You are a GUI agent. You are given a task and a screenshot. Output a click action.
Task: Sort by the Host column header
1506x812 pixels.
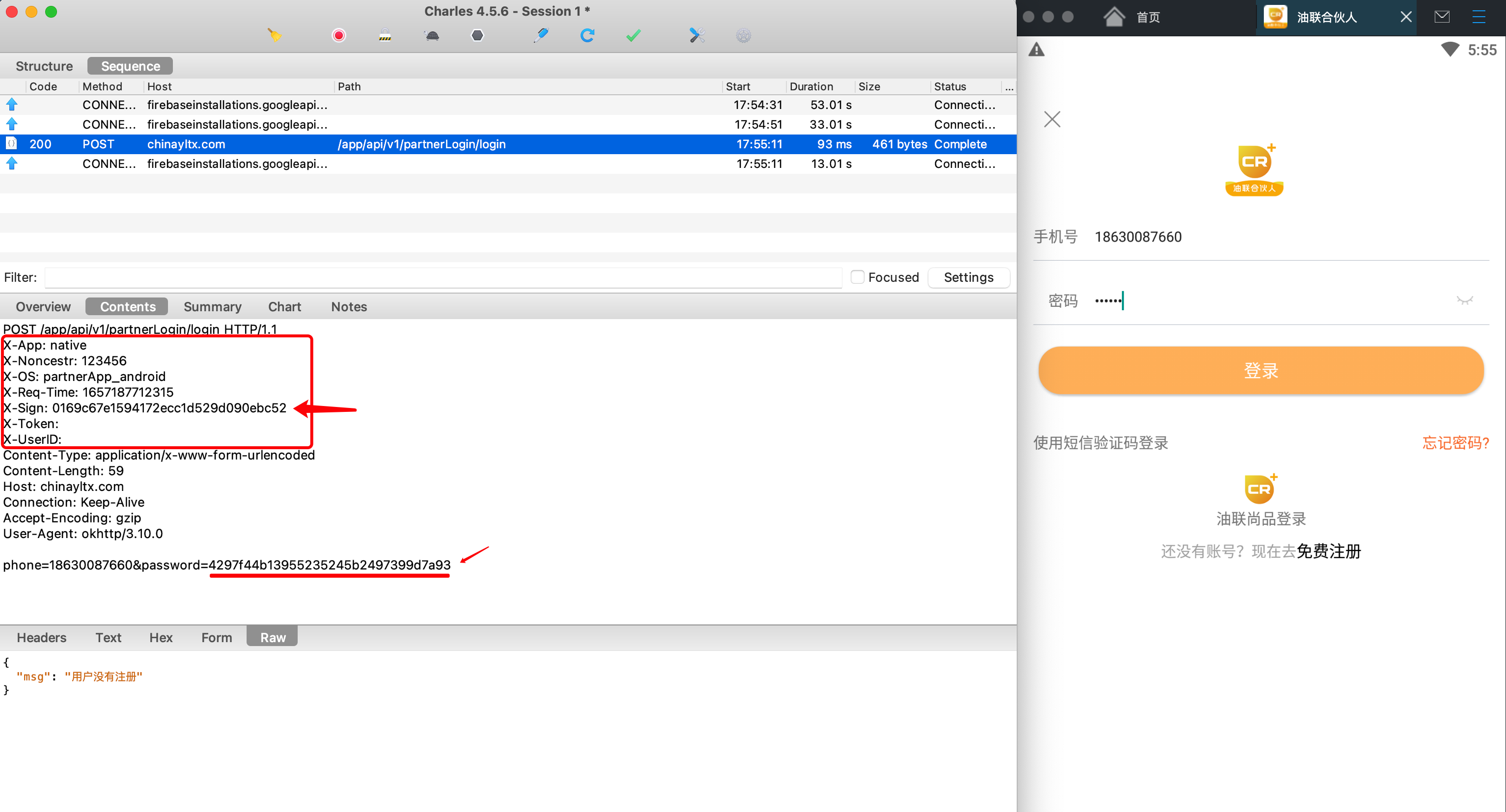239,86
